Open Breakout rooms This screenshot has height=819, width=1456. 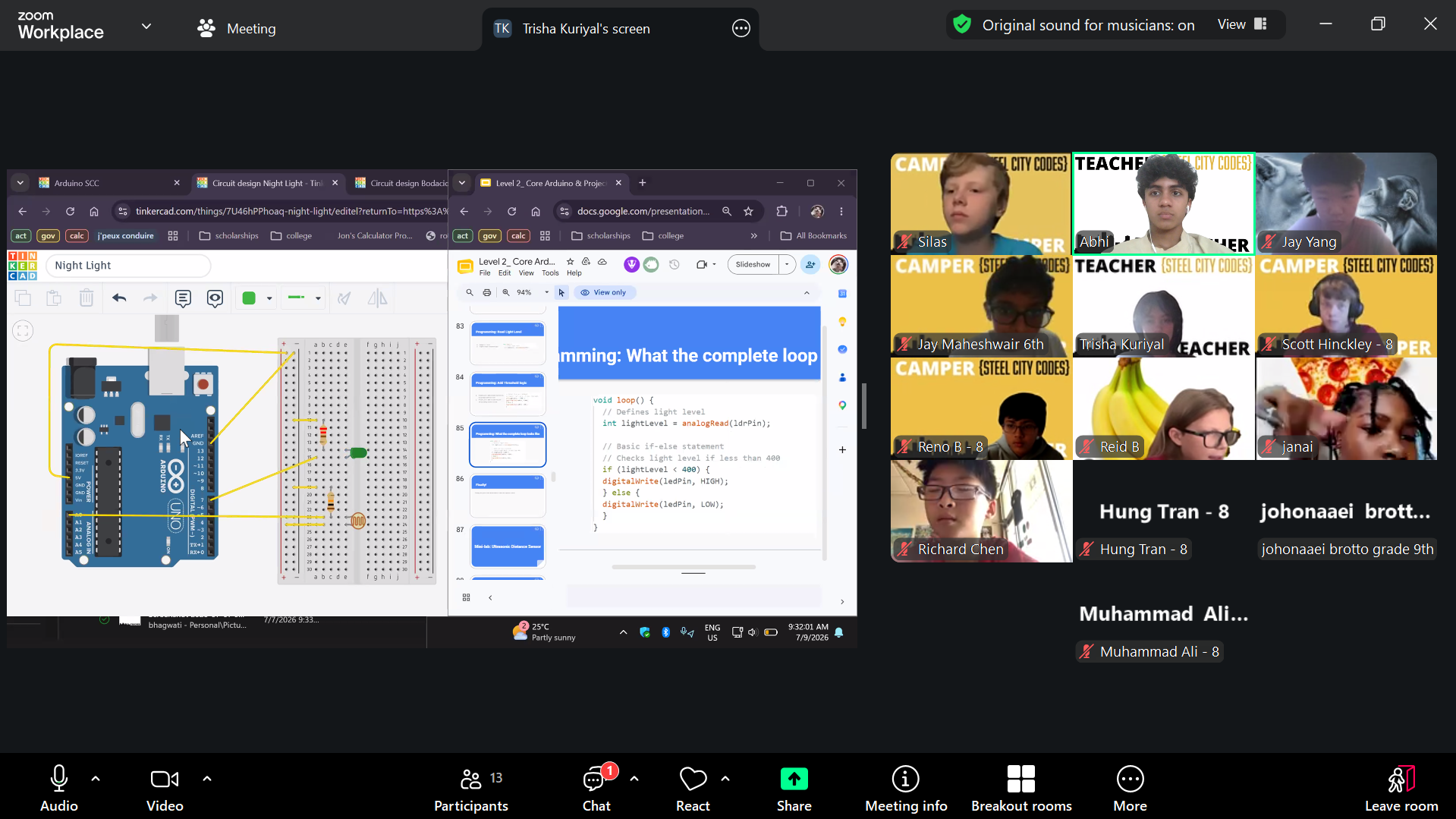click(x=1021, y=788)
